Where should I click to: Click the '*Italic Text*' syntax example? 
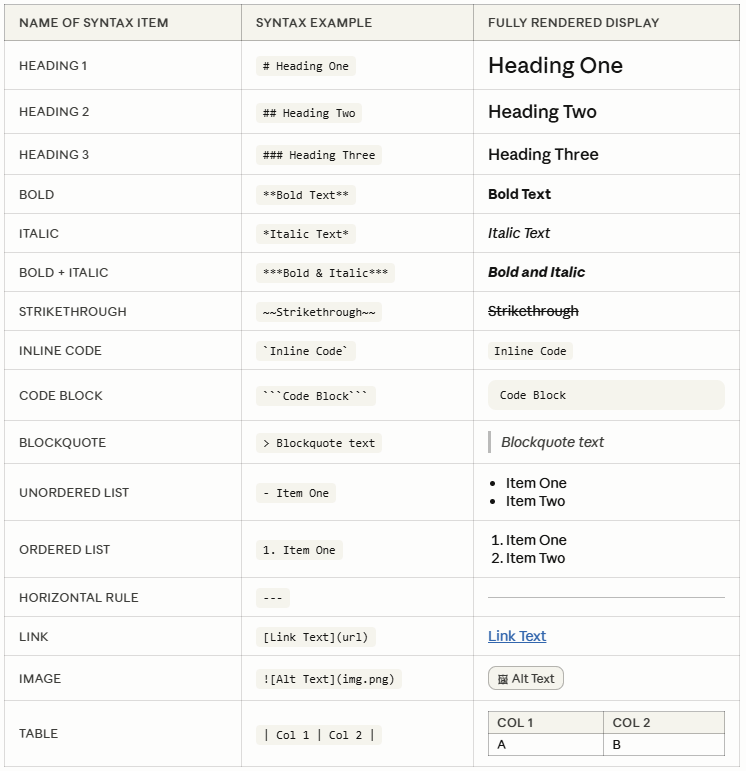coord(306,234)
